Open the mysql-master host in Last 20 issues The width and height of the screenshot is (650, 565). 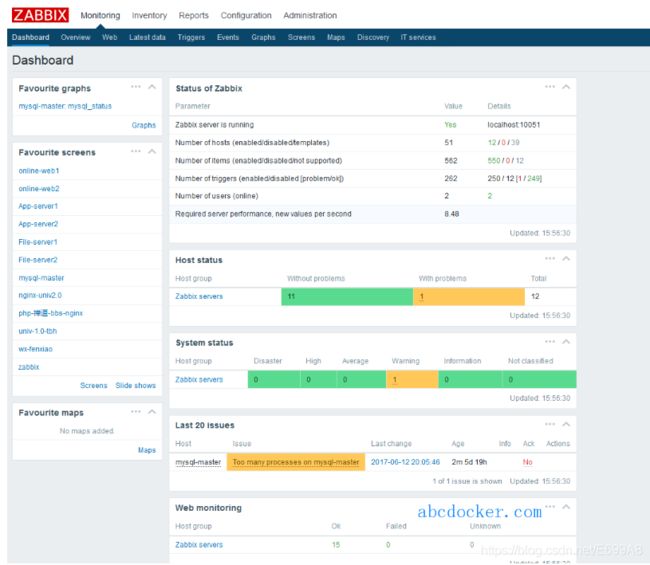click(198, 462)
